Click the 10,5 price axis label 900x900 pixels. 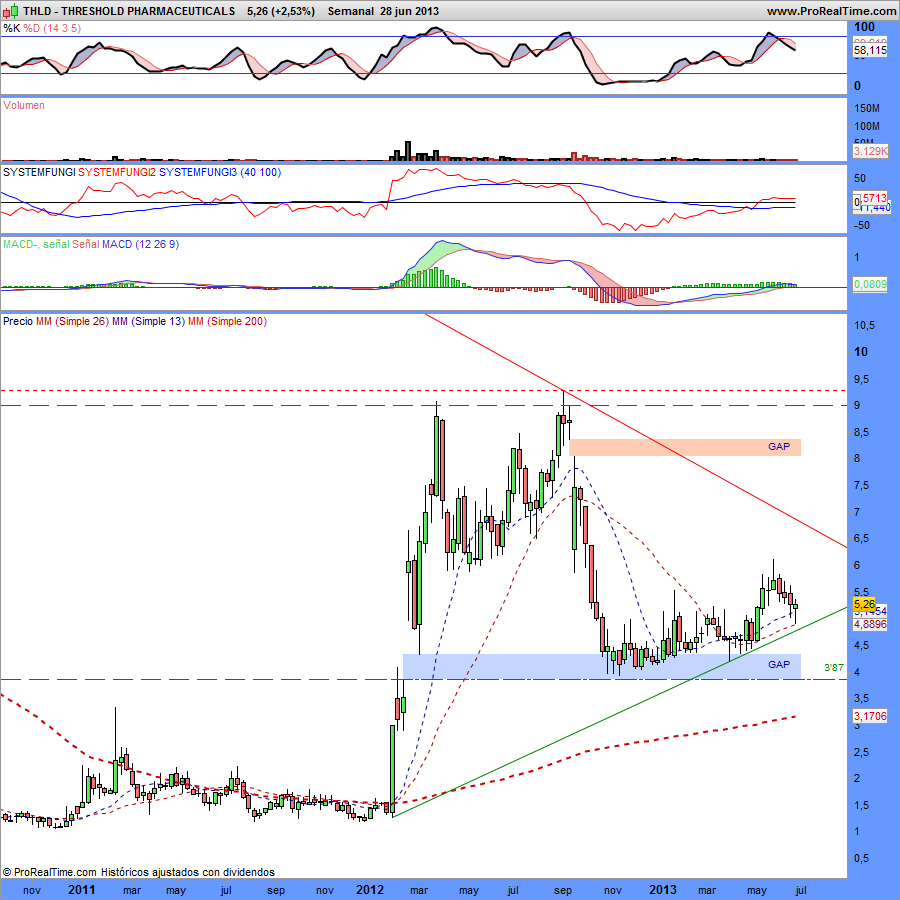[x=864, y=325]
